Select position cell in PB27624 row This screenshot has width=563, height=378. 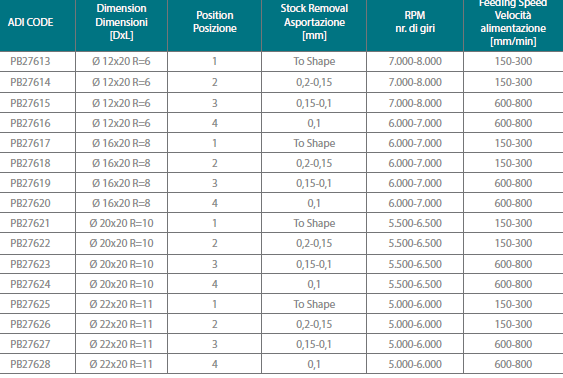tap(215, 284)
